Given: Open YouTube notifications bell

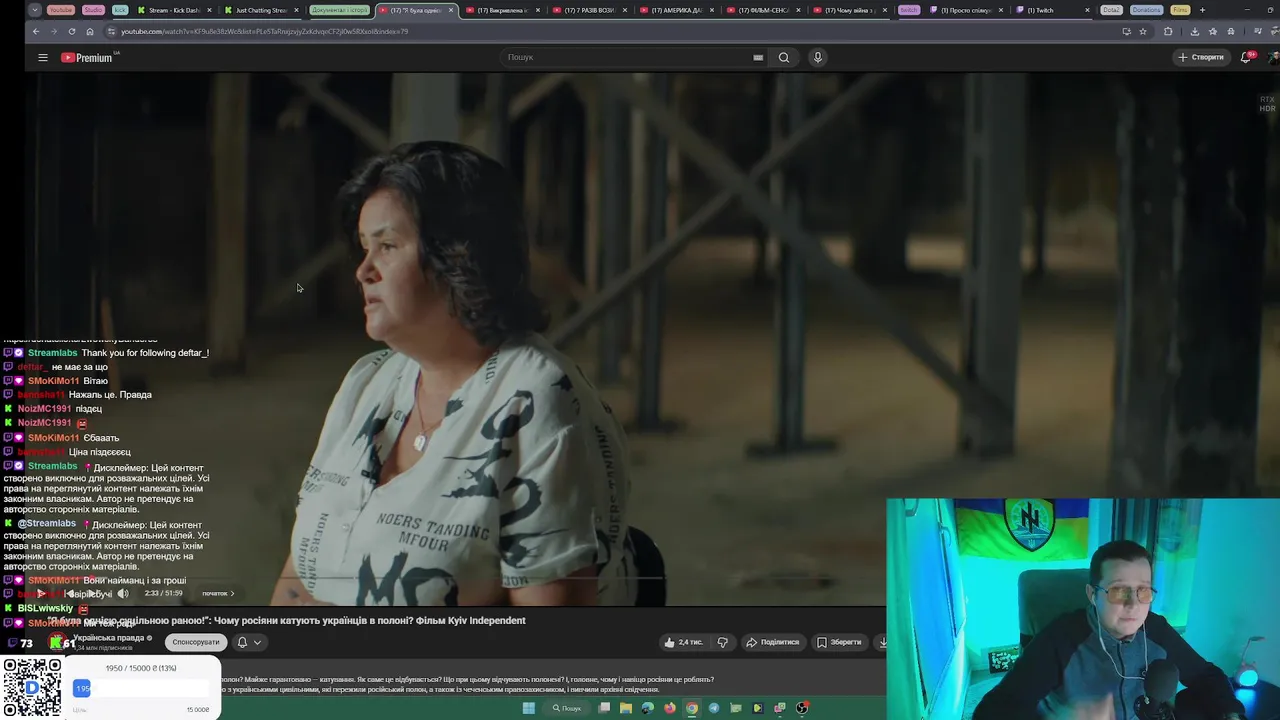Looking at the screenshot, I should 1247,57.
